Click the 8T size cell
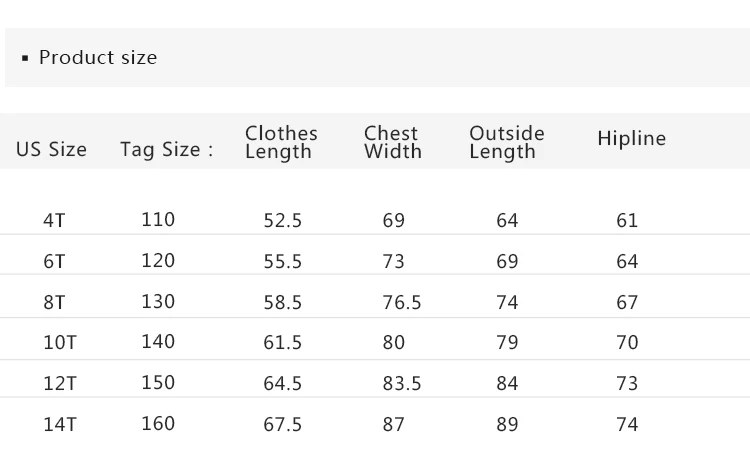Image resolution: width=750 pixels, height=450 pixels. point(54,302)
